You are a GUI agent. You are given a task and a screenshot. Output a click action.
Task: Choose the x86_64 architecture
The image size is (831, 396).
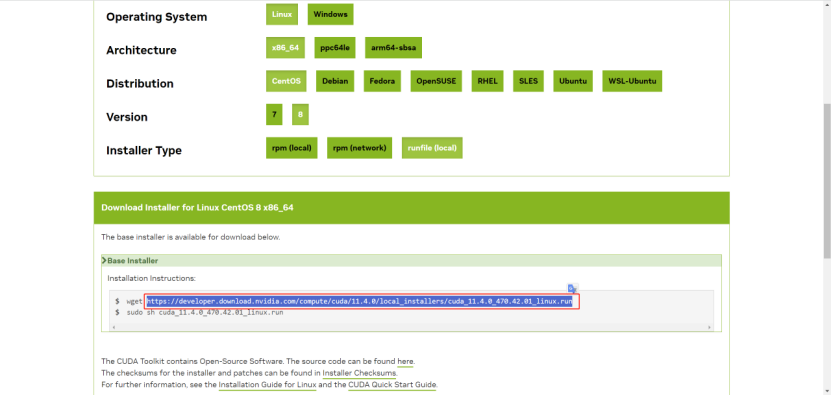tap(285, 48)
